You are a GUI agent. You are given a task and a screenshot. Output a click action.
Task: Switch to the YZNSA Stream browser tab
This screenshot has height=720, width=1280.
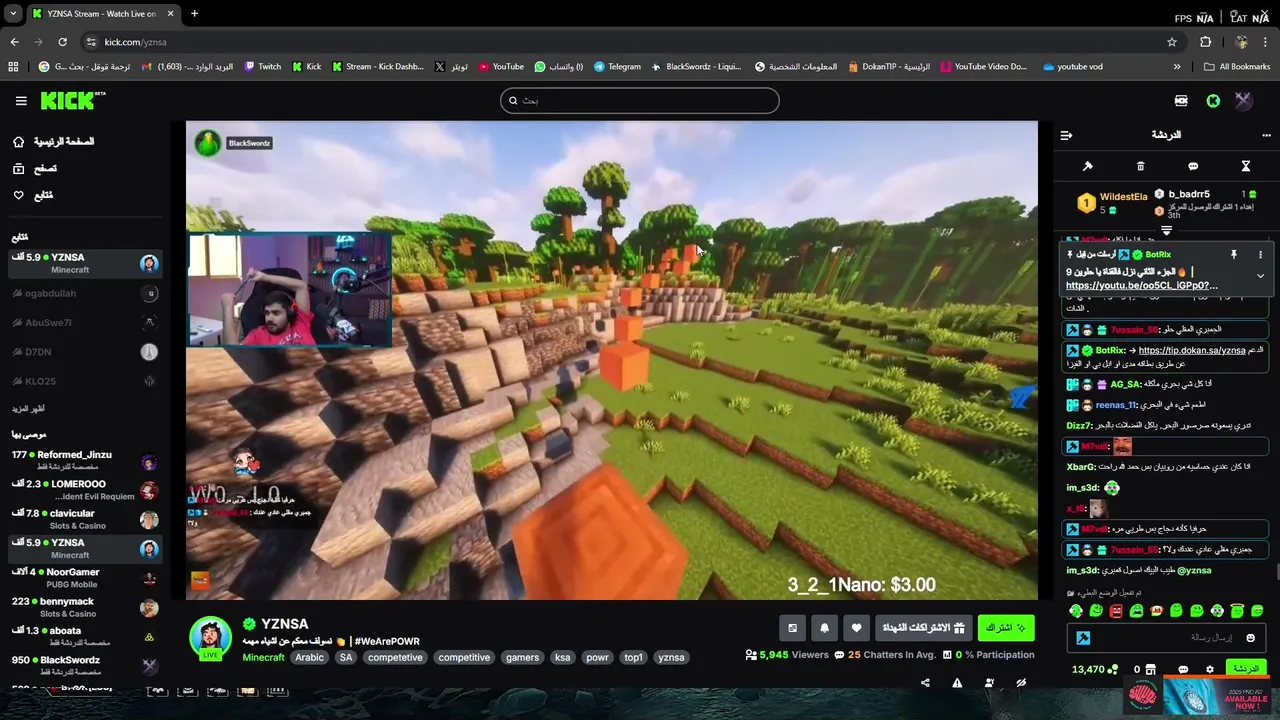(x=102, y=14)
